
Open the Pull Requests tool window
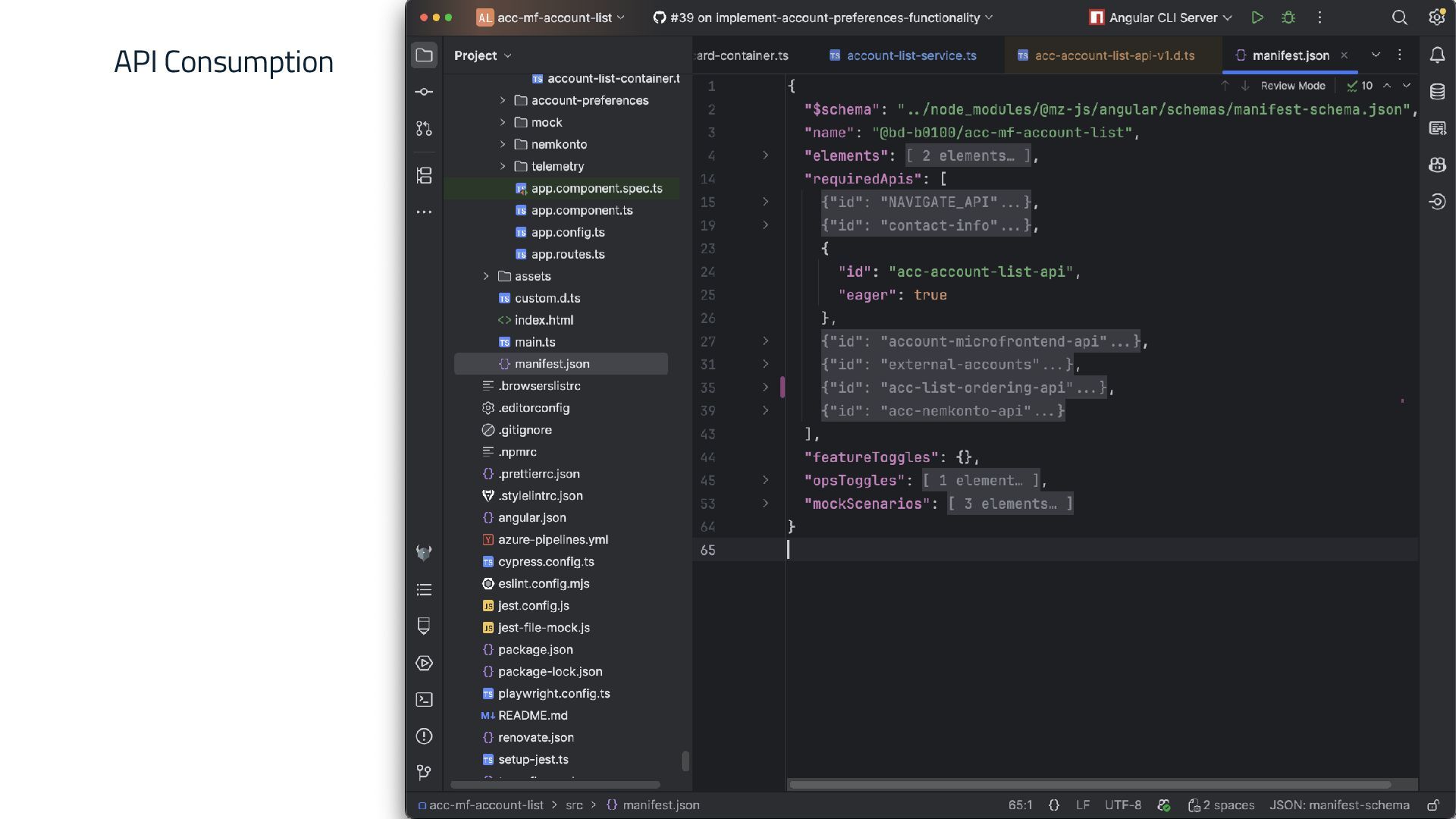[425, 129]
